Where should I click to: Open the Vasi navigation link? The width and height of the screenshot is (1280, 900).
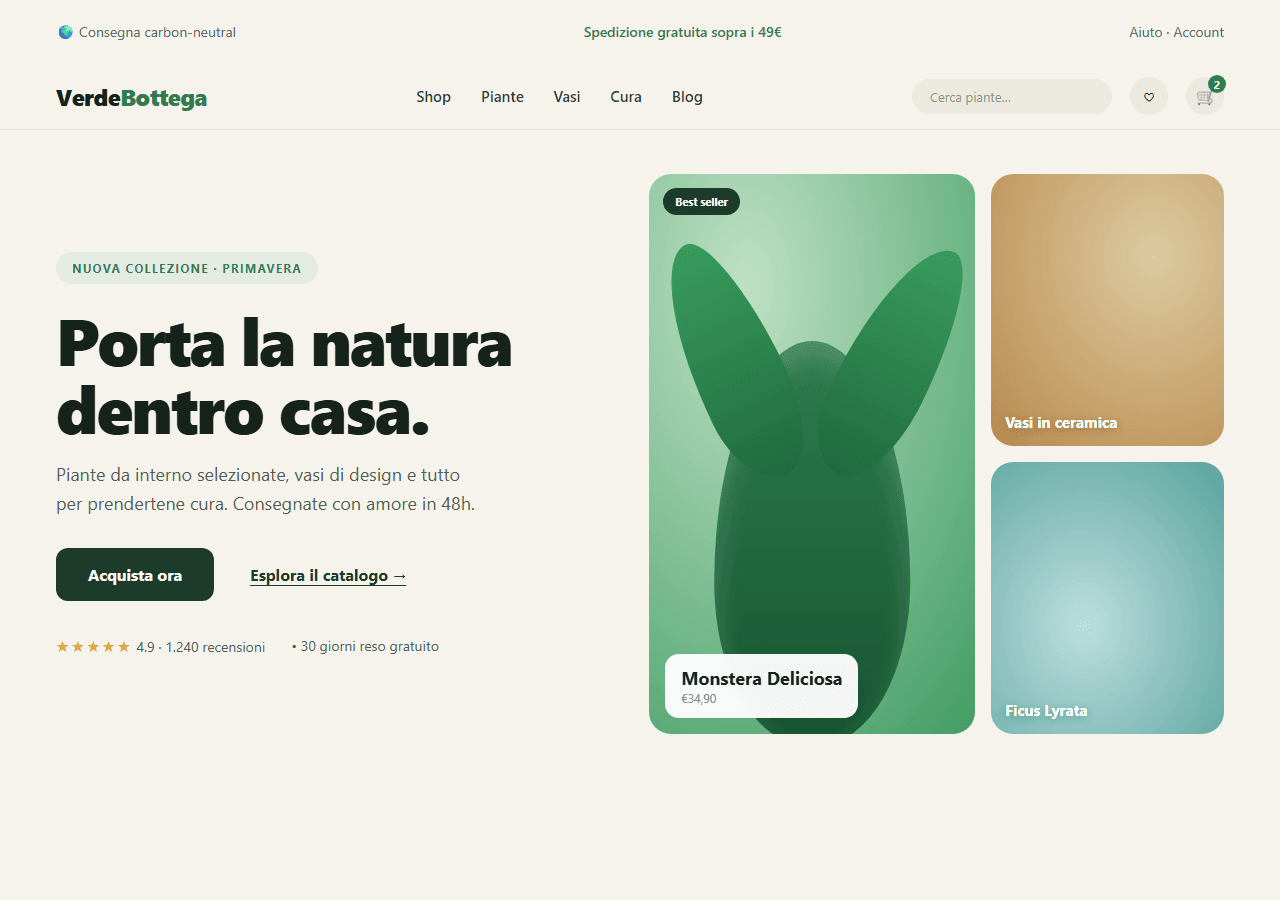click(567, 97)
